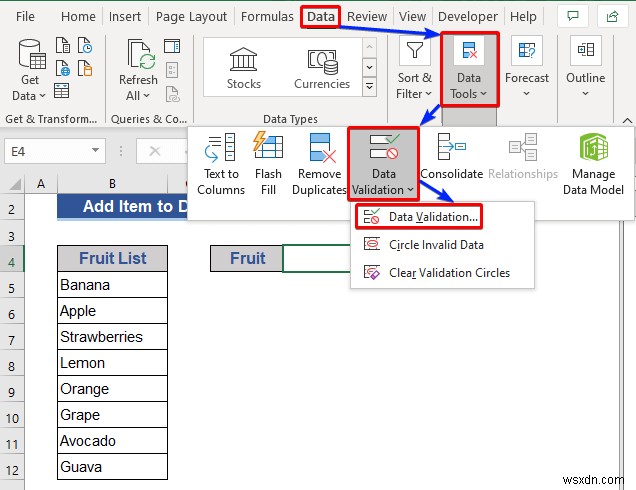Screen dimensions: 636x490
Task: Expand the Data Validation dropdown button
Action: coord(383,164)
